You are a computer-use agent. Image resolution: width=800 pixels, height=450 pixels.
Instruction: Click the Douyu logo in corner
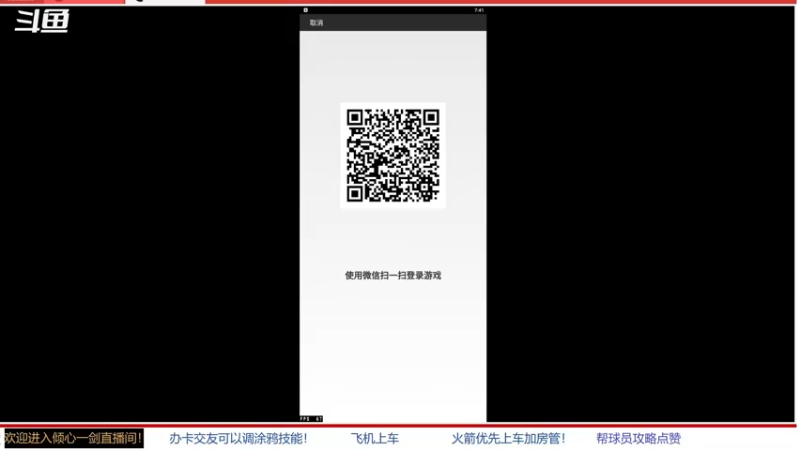(42, 21)
